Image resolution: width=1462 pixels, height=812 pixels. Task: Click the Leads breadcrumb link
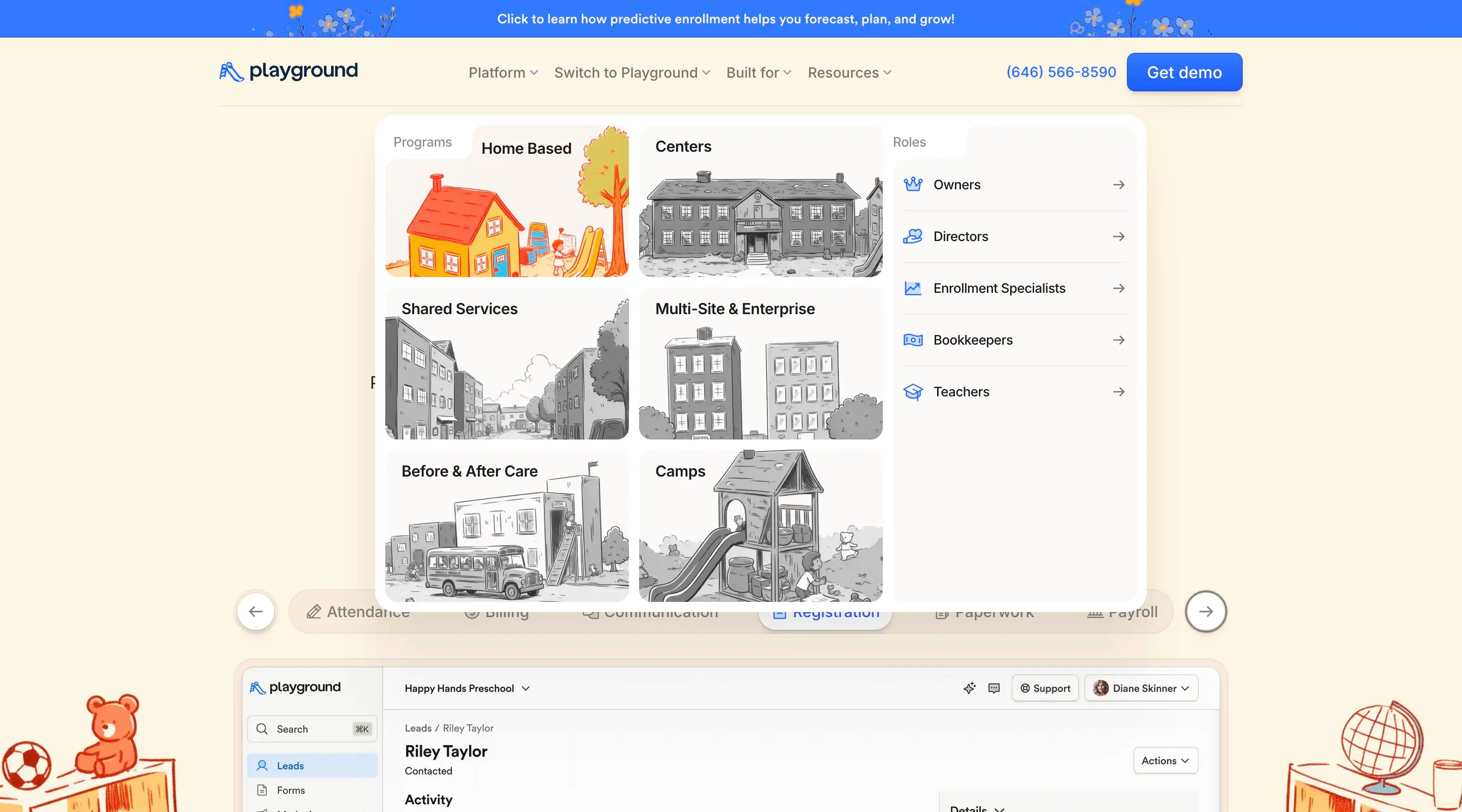click(x=418, y=728)
